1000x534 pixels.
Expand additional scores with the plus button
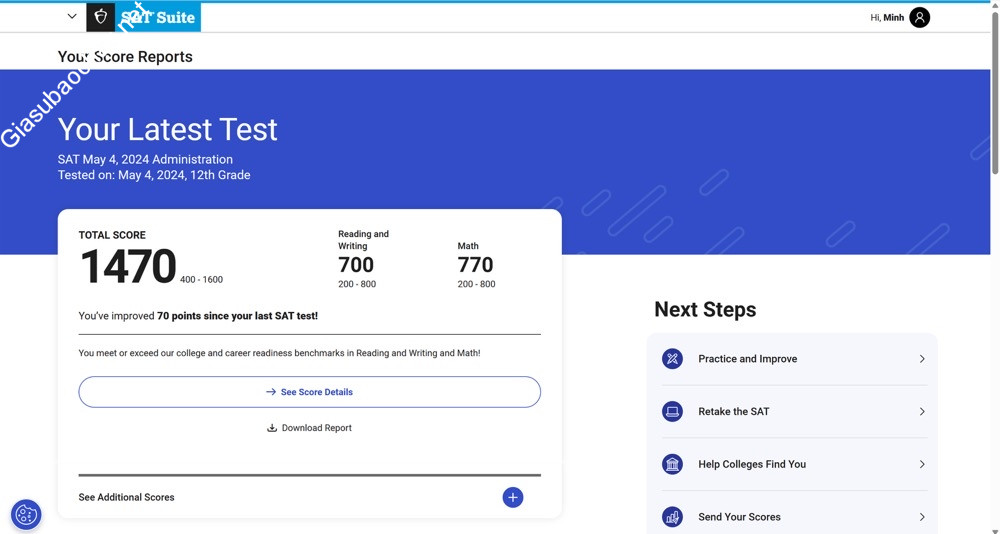click(512, 497)
